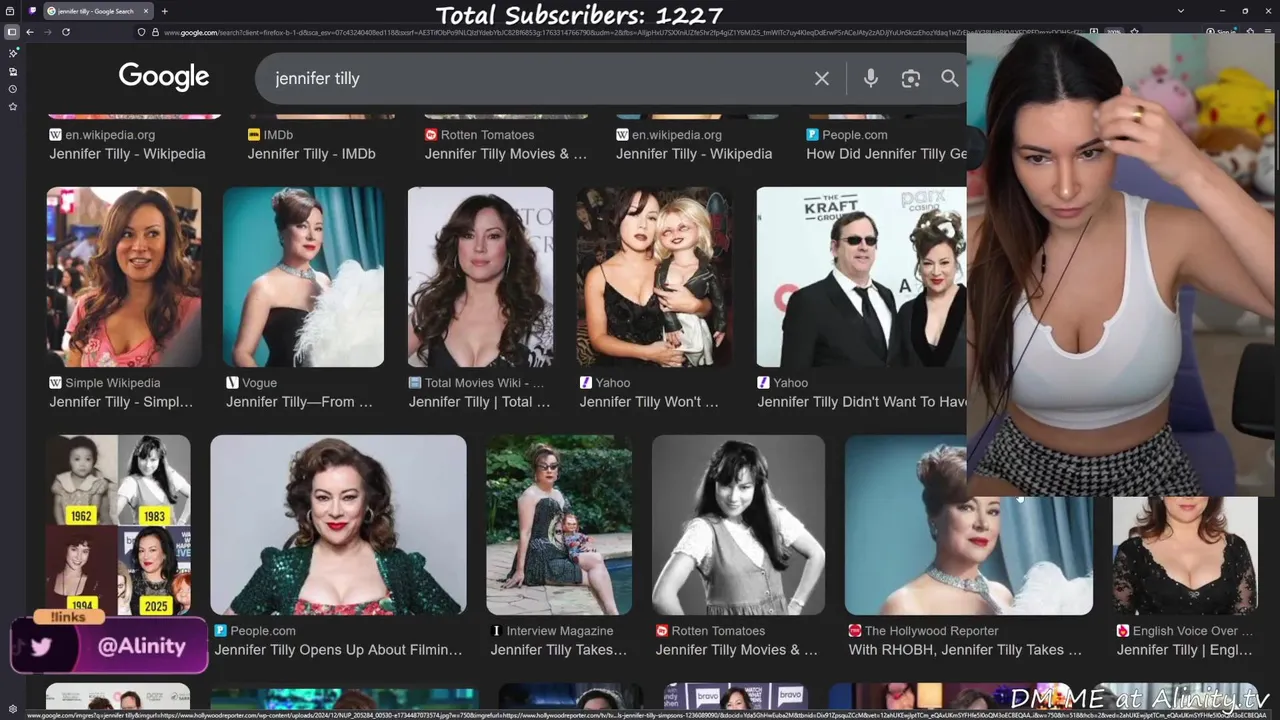Open the Simple Wikipedia image thumbnail

124,277
